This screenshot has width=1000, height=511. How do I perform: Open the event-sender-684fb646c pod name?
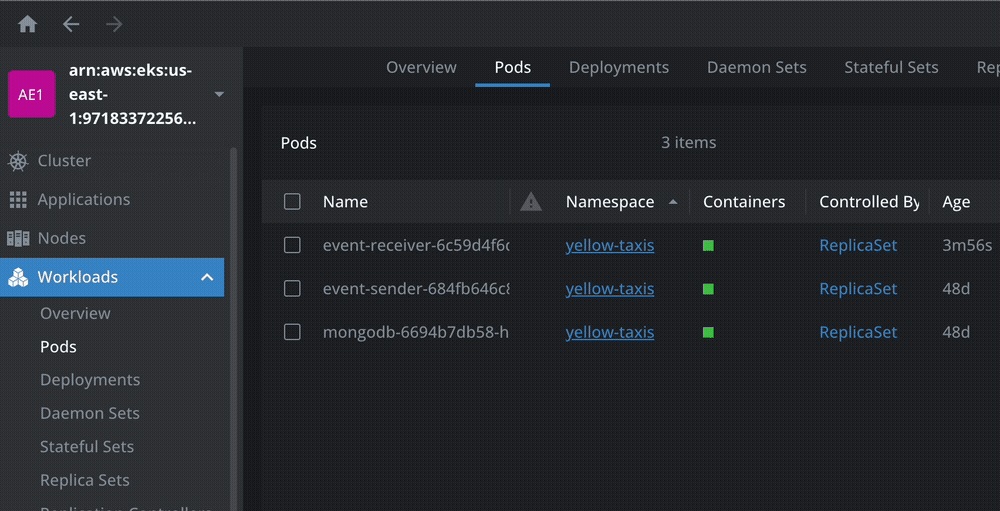point(416,289)
